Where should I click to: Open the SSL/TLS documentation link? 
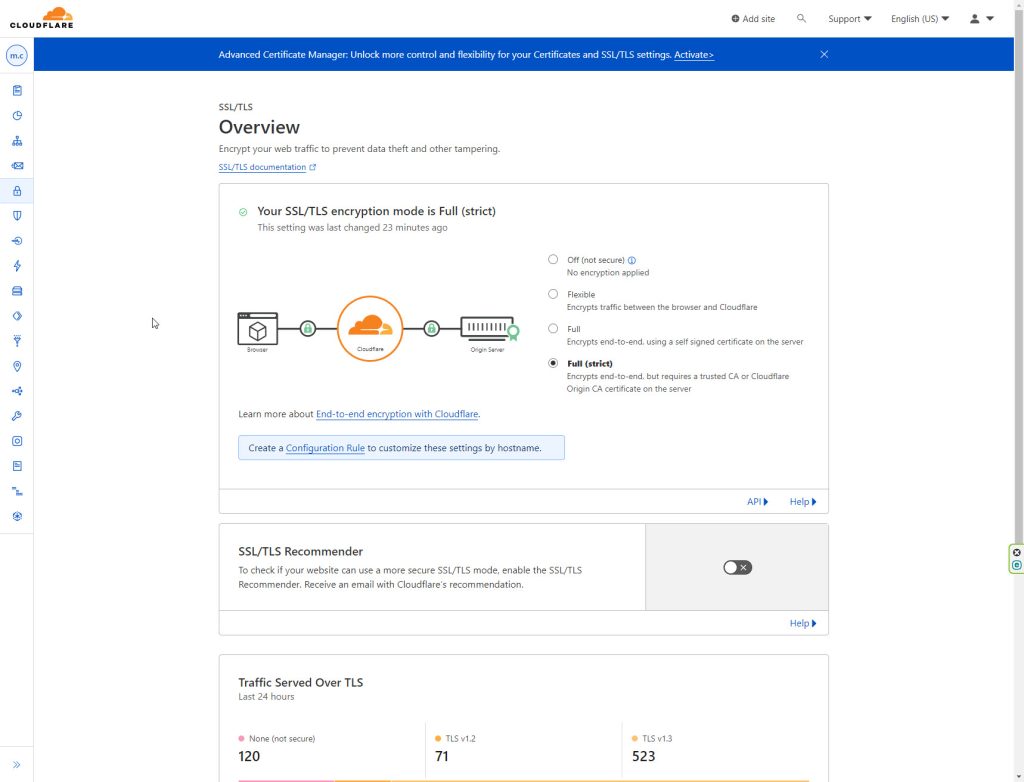(x=262, y=167)
